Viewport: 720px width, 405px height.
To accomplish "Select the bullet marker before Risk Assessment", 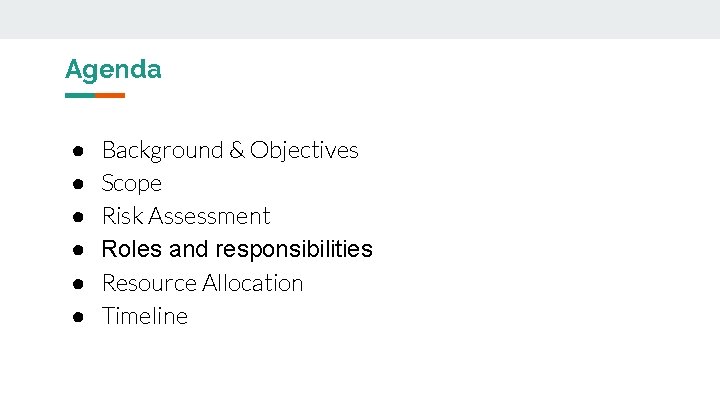I will pos(76,217).
